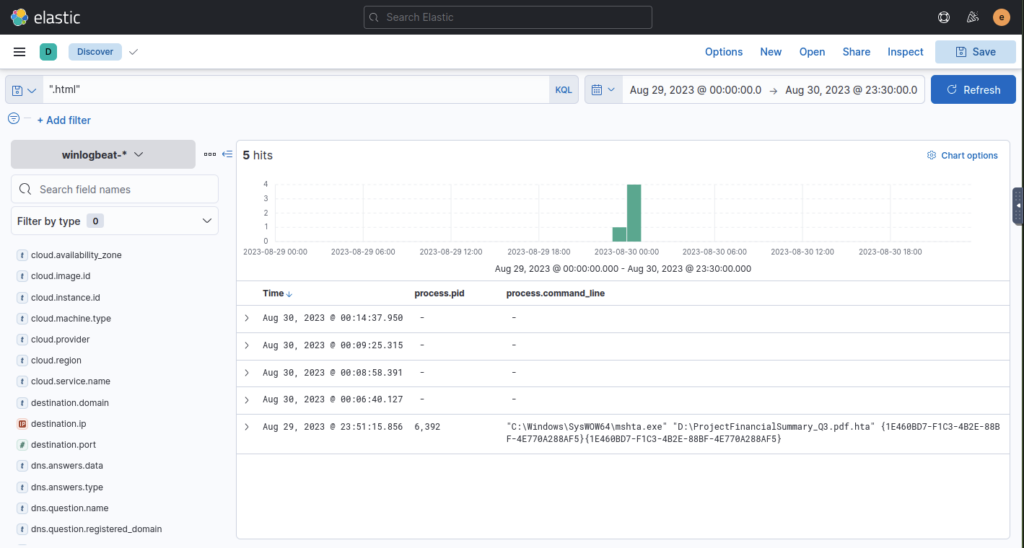Save the search with Save button

click(976, 52)
